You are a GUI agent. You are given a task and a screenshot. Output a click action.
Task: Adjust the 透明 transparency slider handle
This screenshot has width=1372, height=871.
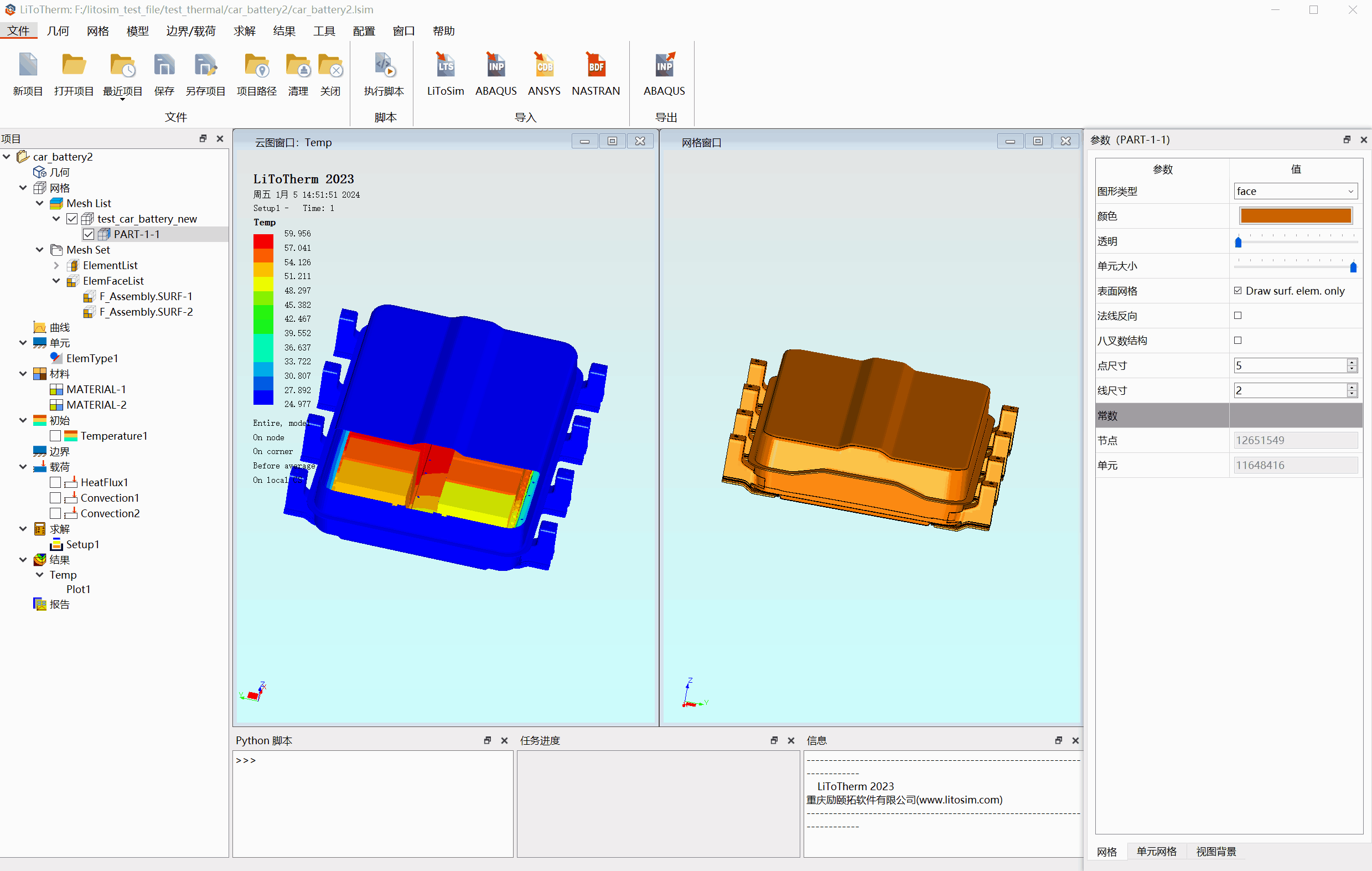(1238, 241)
